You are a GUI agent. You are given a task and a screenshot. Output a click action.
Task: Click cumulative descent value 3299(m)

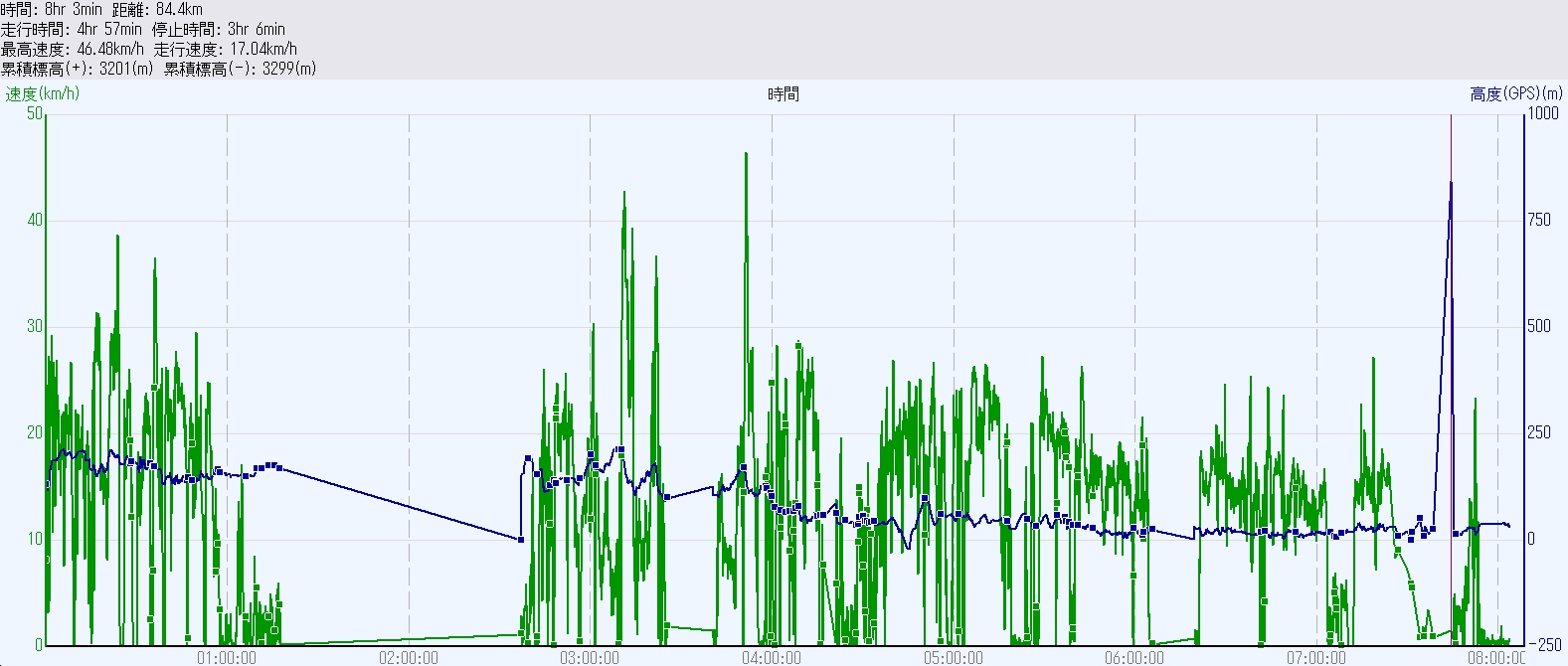click(x=289, y=69)
